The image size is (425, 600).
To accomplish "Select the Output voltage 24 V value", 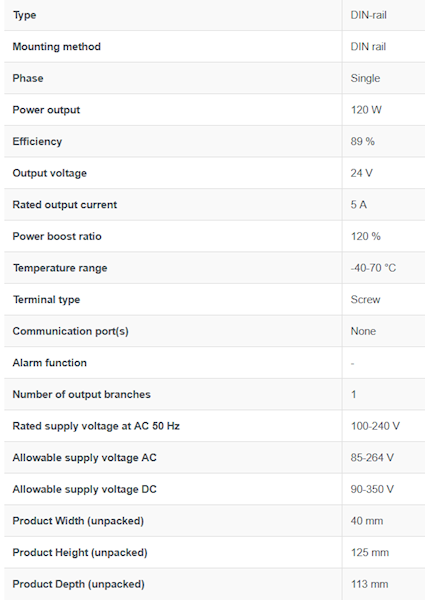I will (361, 173).
